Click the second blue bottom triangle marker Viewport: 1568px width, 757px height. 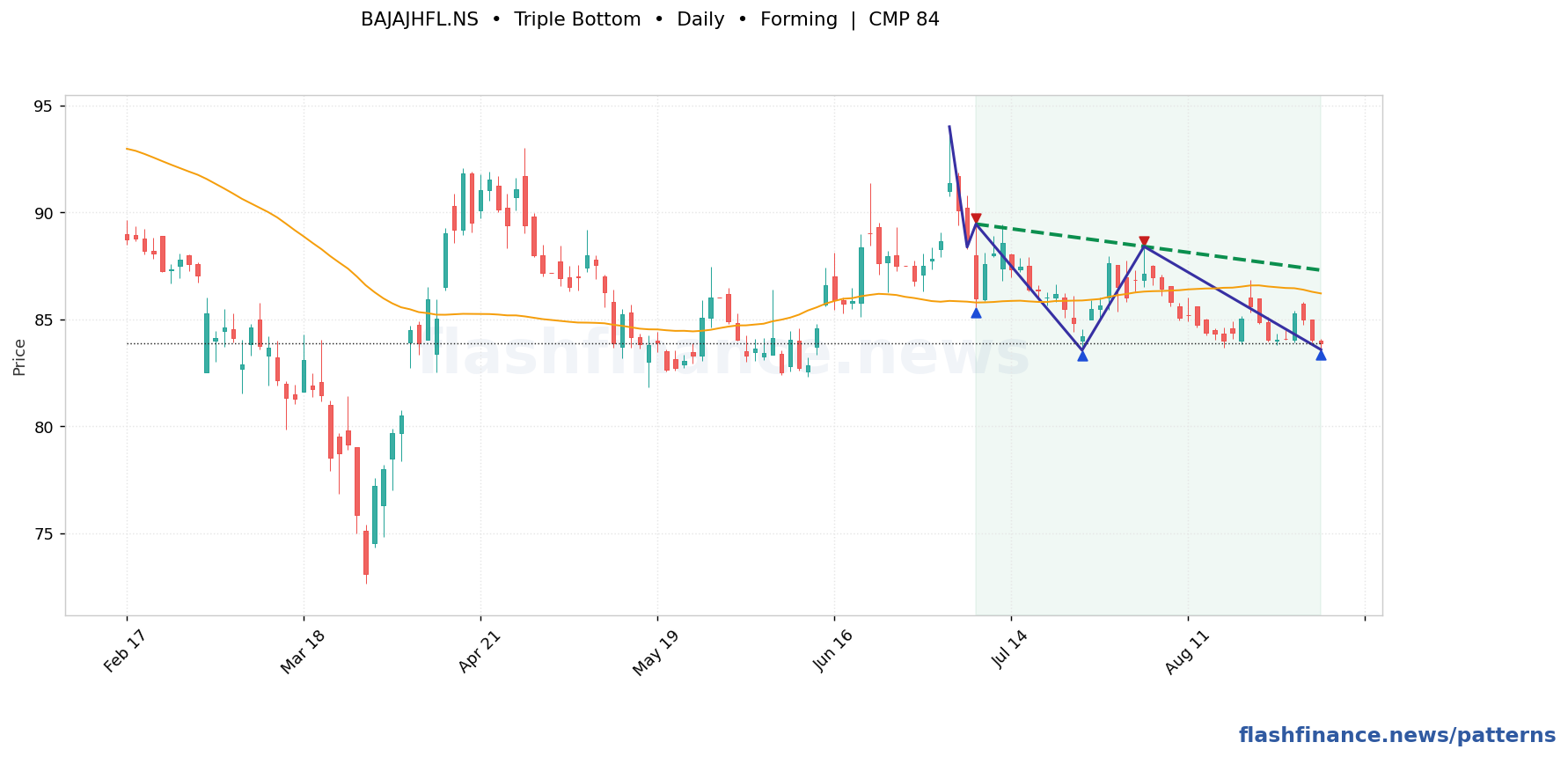[x=1082, y=356]
